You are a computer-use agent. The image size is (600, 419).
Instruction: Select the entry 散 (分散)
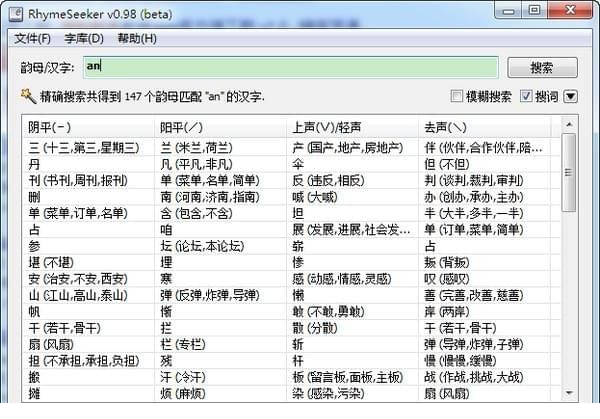pos(315,328)
